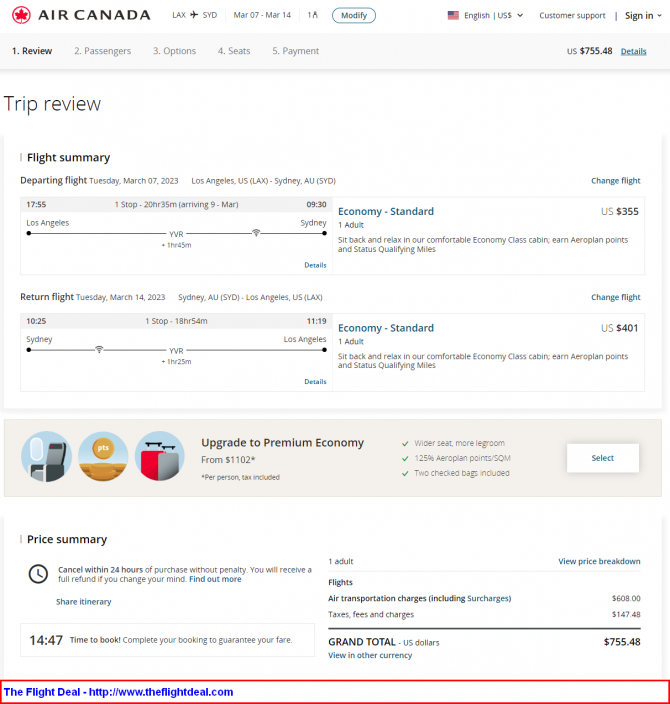
Task: Click the red luggage bags icon
Action: click(160, 457)
